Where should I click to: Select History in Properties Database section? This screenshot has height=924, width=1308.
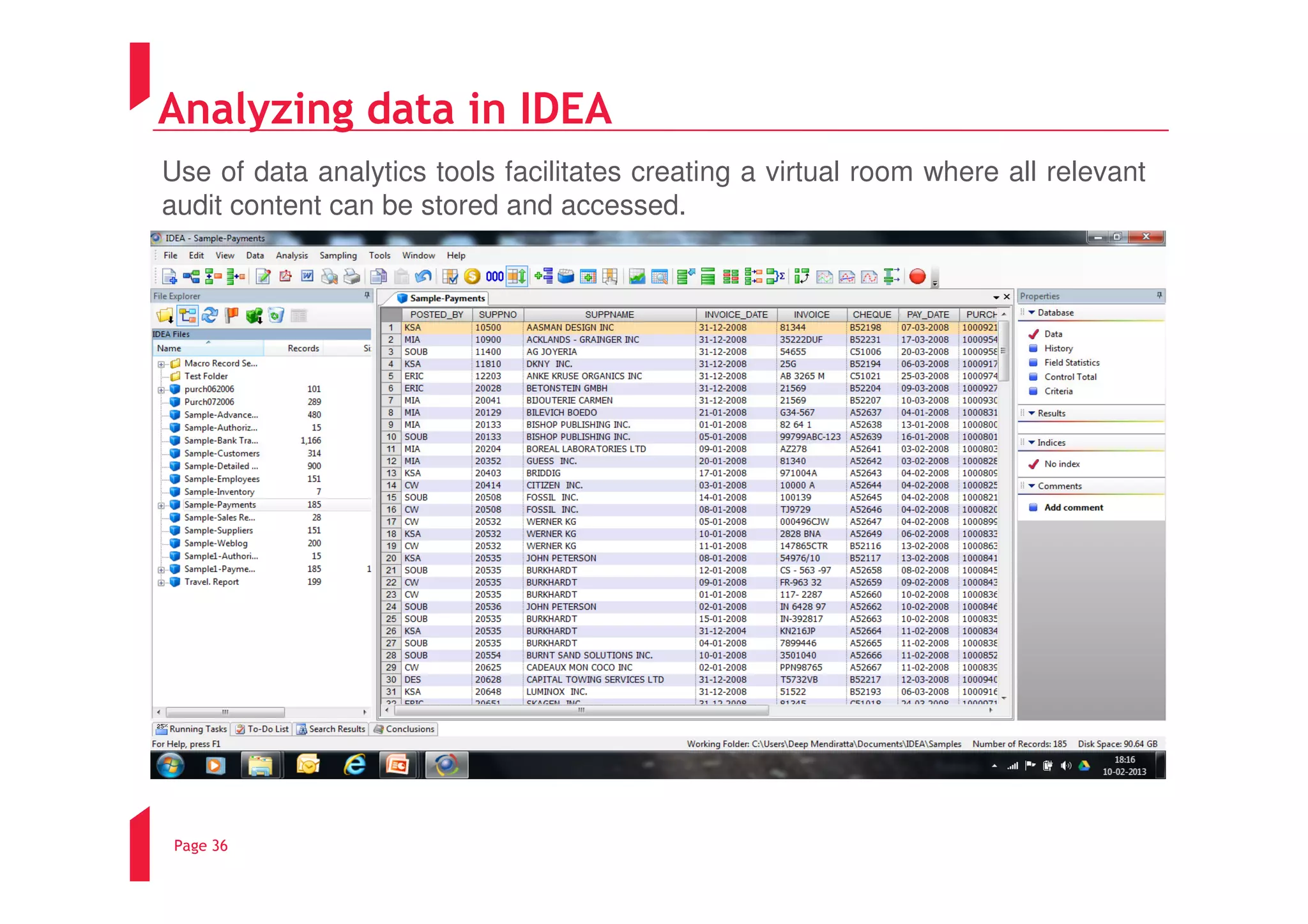pos(1058,349)
